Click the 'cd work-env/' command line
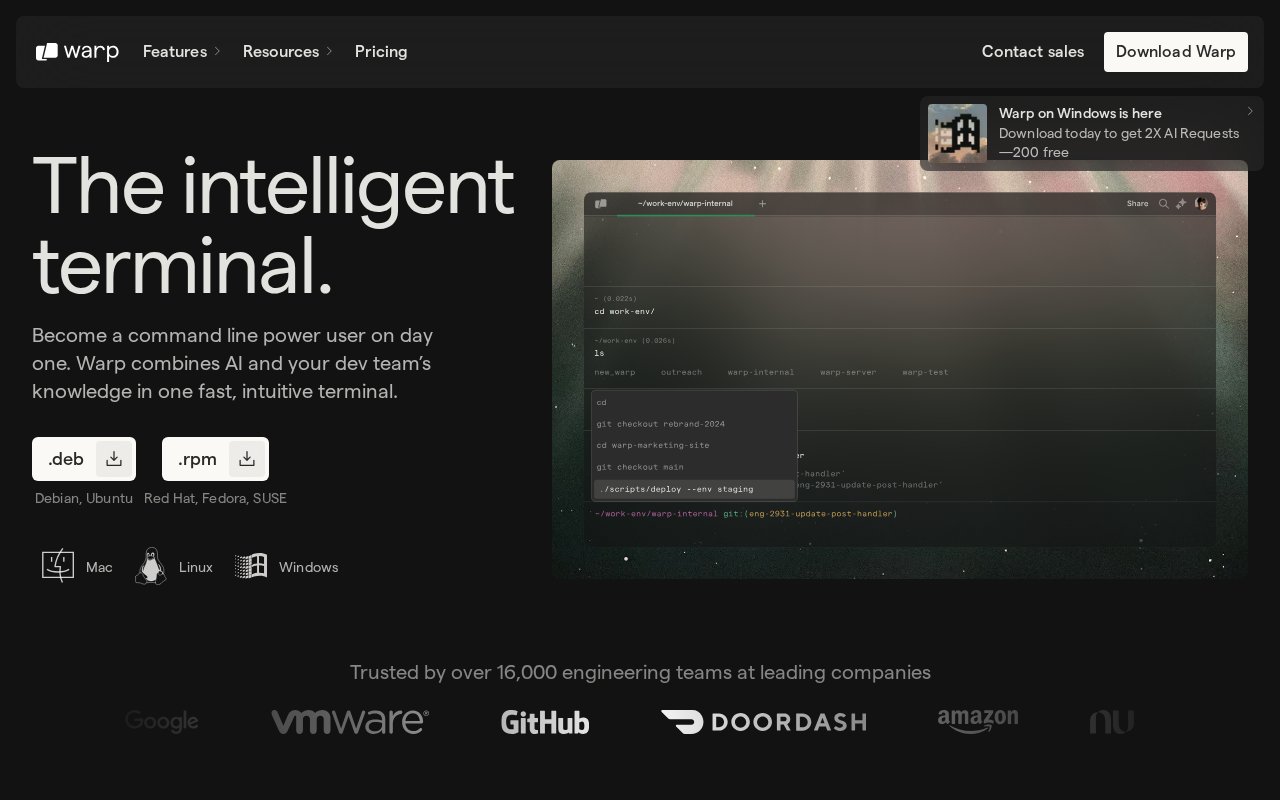Viewport: 1280px width, 800px height. pyautogui.click(x=625, y=312)
